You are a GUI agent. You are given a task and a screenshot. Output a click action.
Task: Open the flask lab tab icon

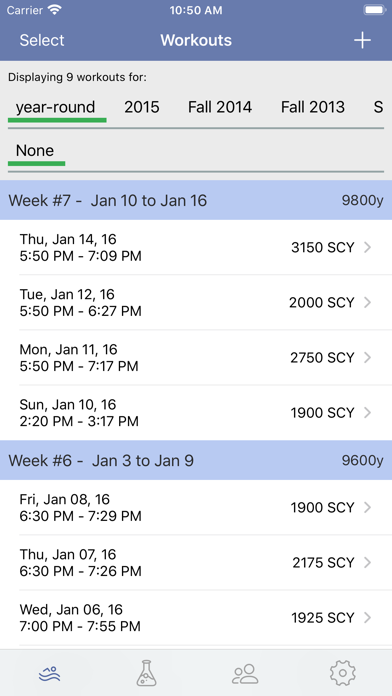click(x=147, y=673)
